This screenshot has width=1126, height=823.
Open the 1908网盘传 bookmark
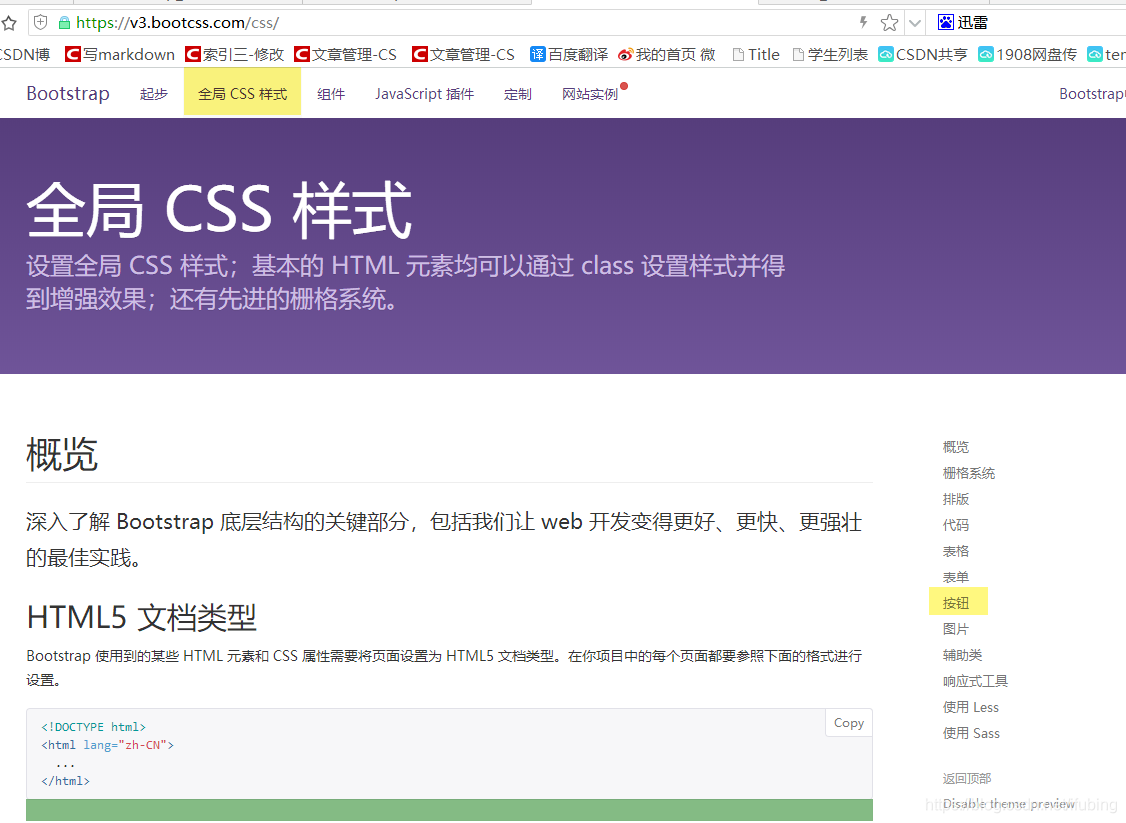click(1028, 55)
